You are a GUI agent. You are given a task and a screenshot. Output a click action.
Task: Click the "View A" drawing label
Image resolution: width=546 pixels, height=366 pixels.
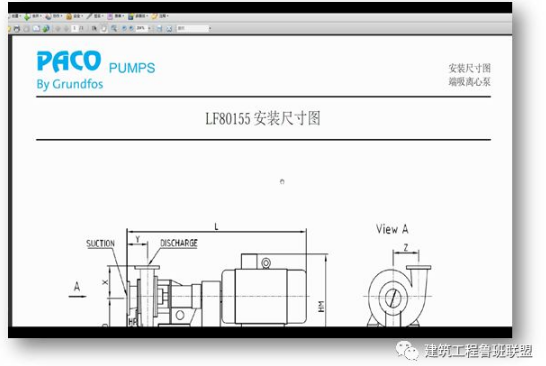[x=392, y=229]
